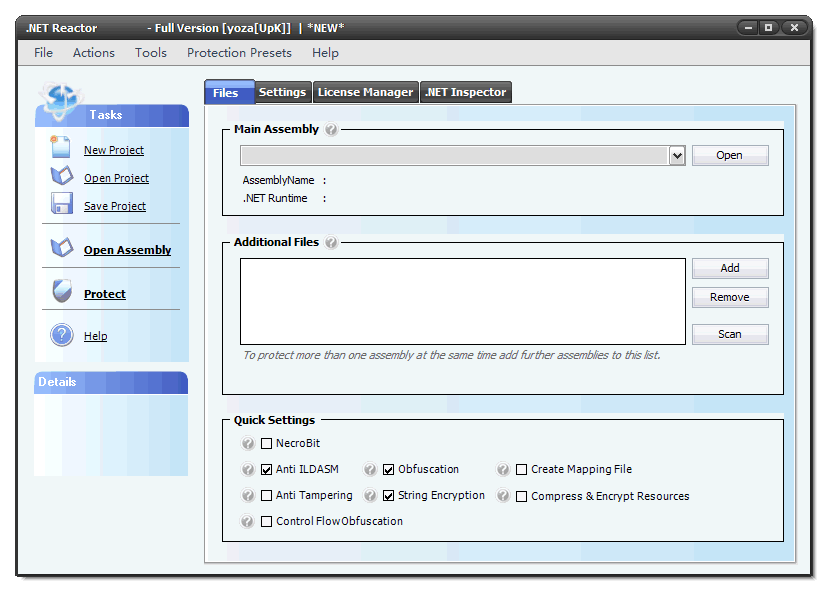Click the New Project link
The image size is (828, 594).
click(114, 150)
